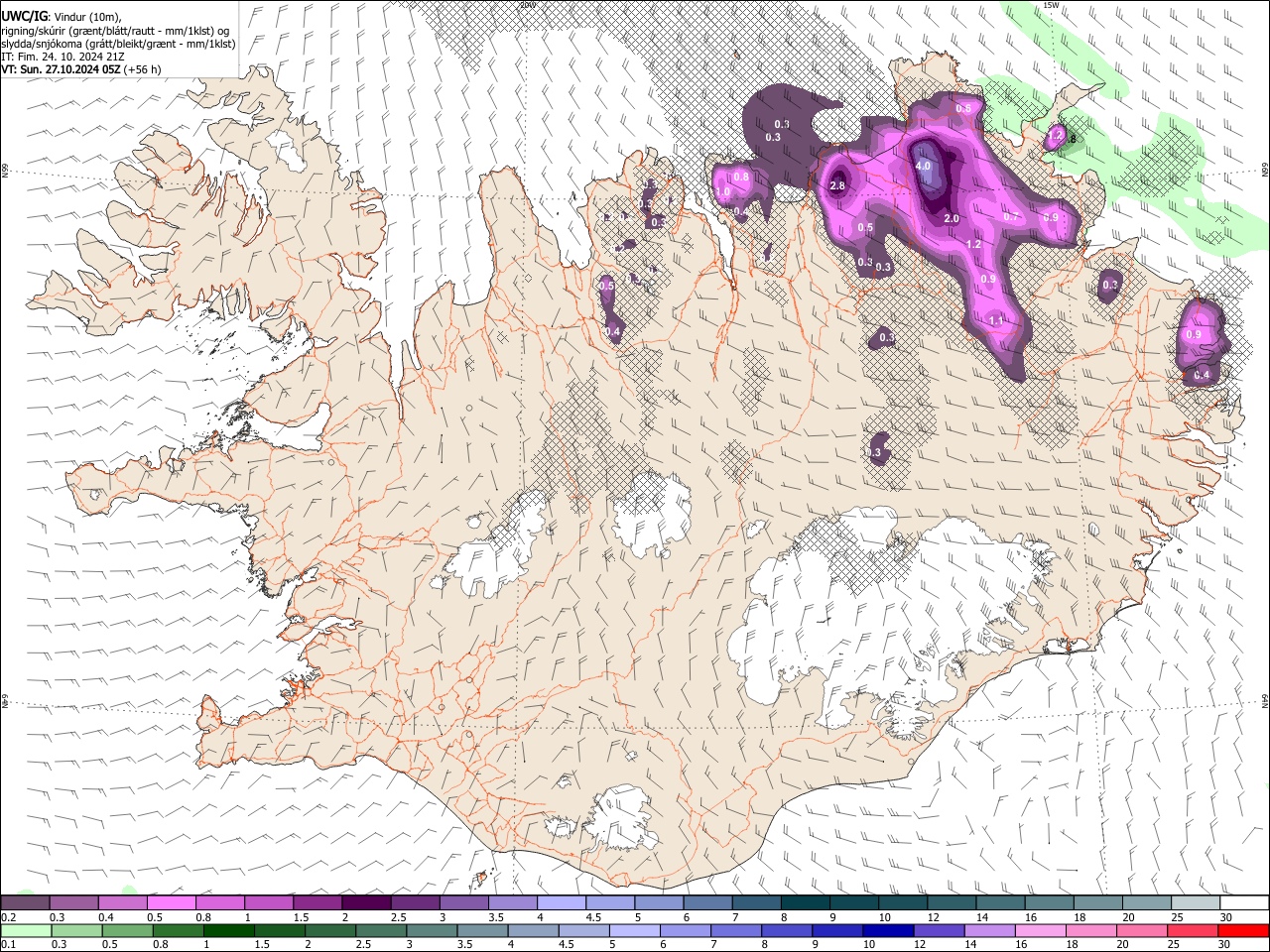Click the '1.0' precipitation value on the map
Screen dimensions: 1270x952
click(x=722, y=191)
